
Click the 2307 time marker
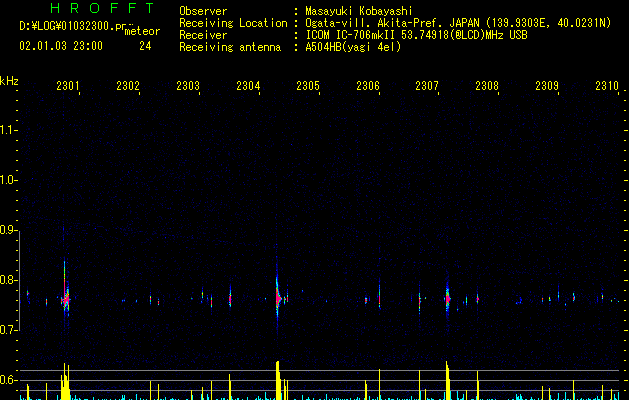pos(427,86)
